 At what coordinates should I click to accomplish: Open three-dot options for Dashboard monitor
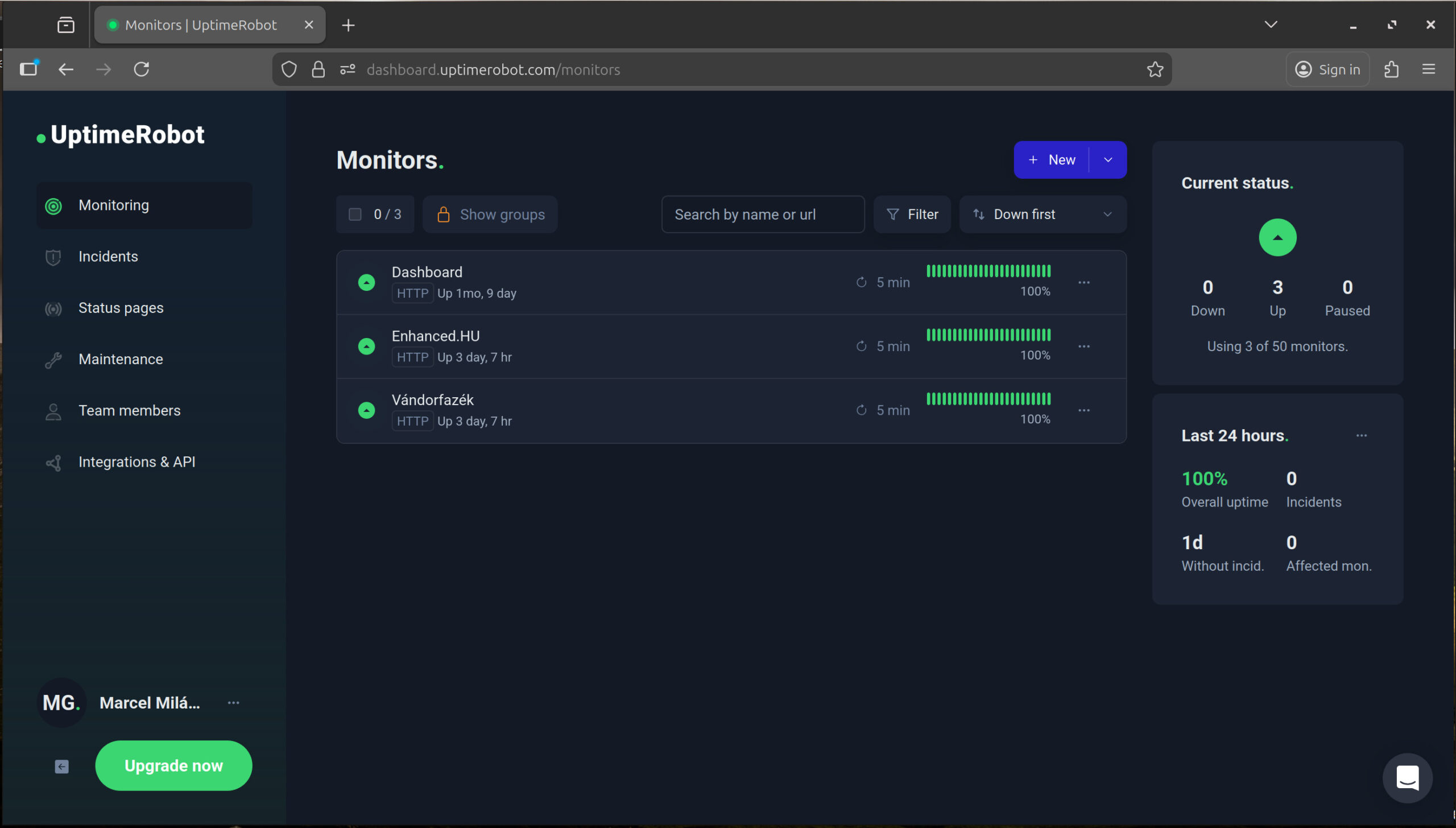[x=1084, y=282]
